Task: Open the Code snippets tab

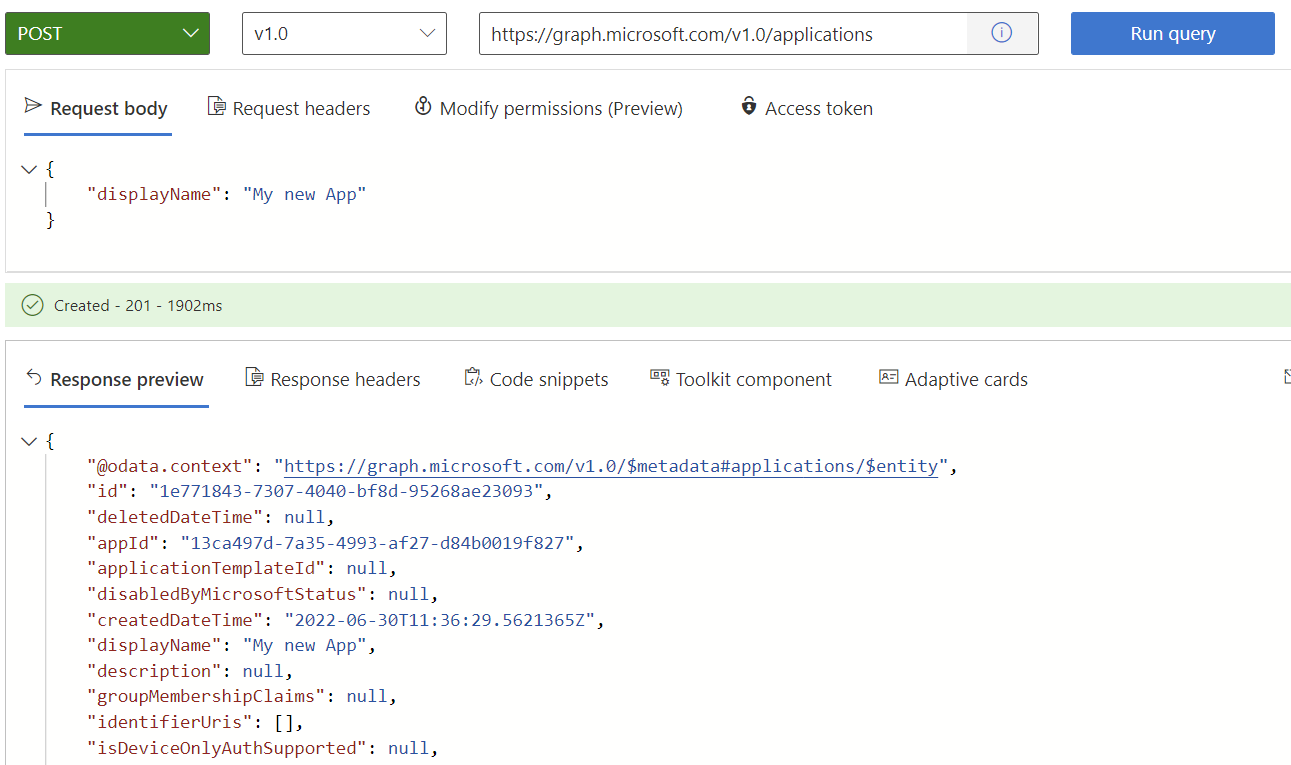Action: (536, 380)
